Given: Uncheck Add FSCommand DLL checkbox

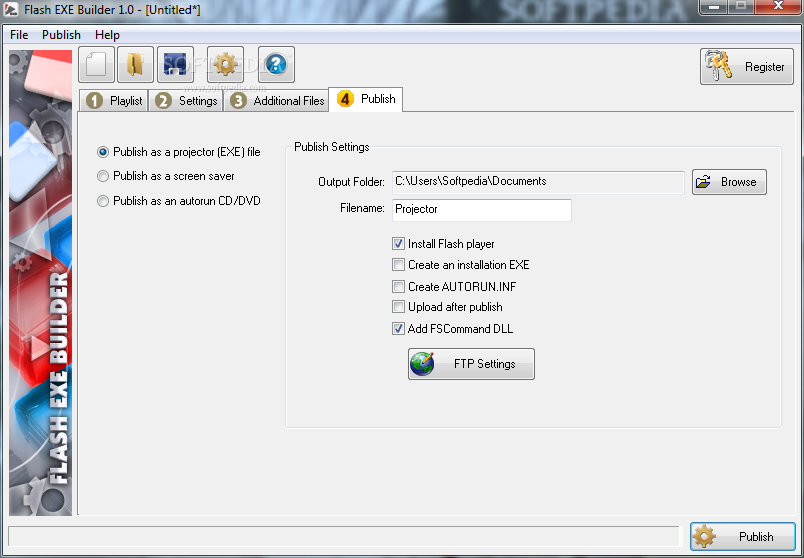Looking at the screenshot, I should [x=398, y=329].
